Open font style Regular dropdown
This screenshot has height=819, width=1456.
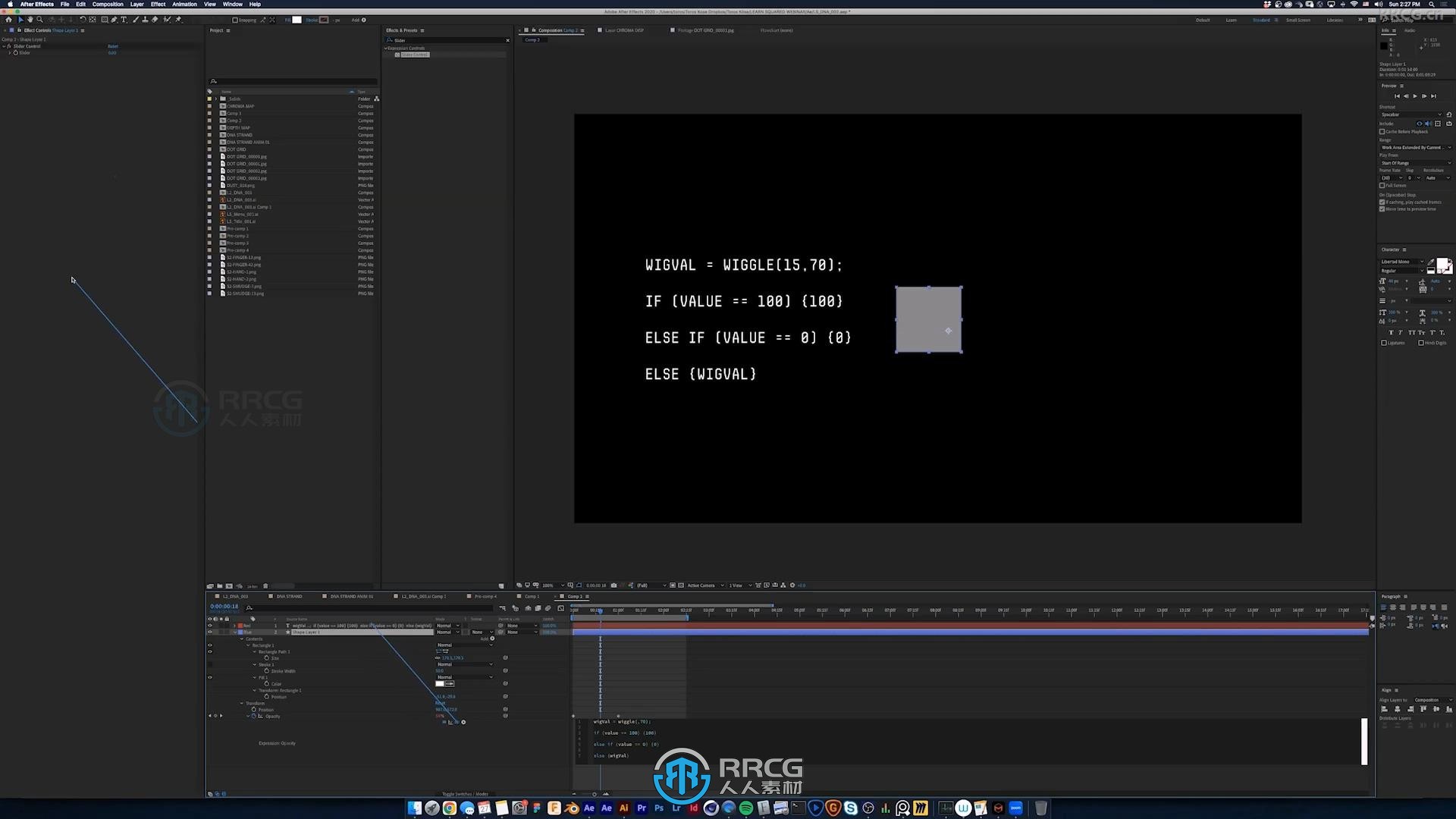tap(1402, 271)
